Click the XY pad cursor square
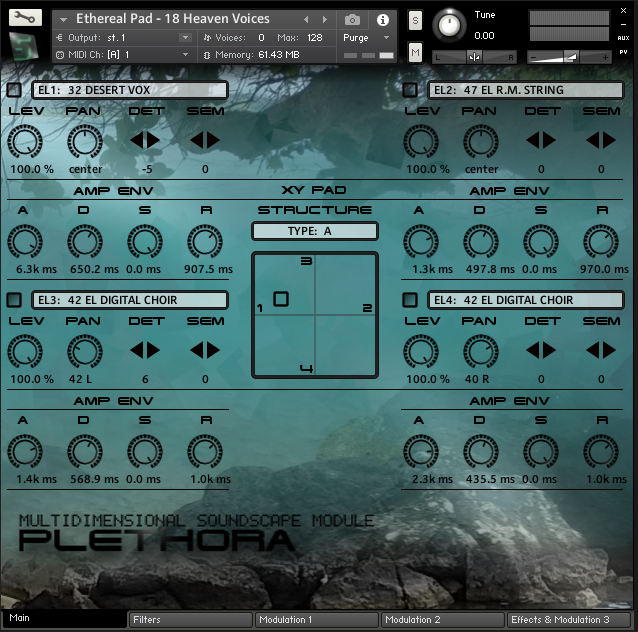Viewport: 638px width, 632px height. pos(281,299)
